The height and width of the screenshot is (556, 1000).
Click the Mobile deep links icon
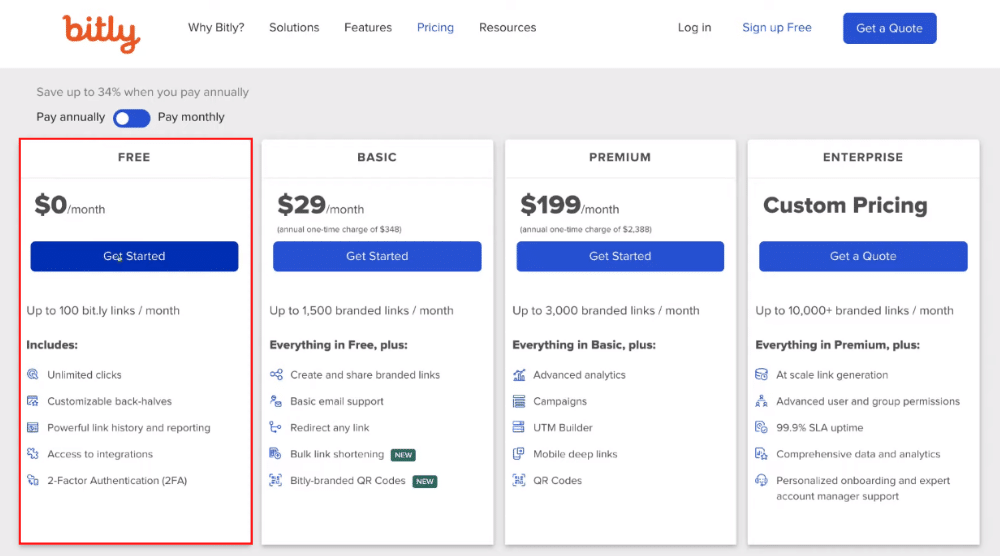[519, 453]
